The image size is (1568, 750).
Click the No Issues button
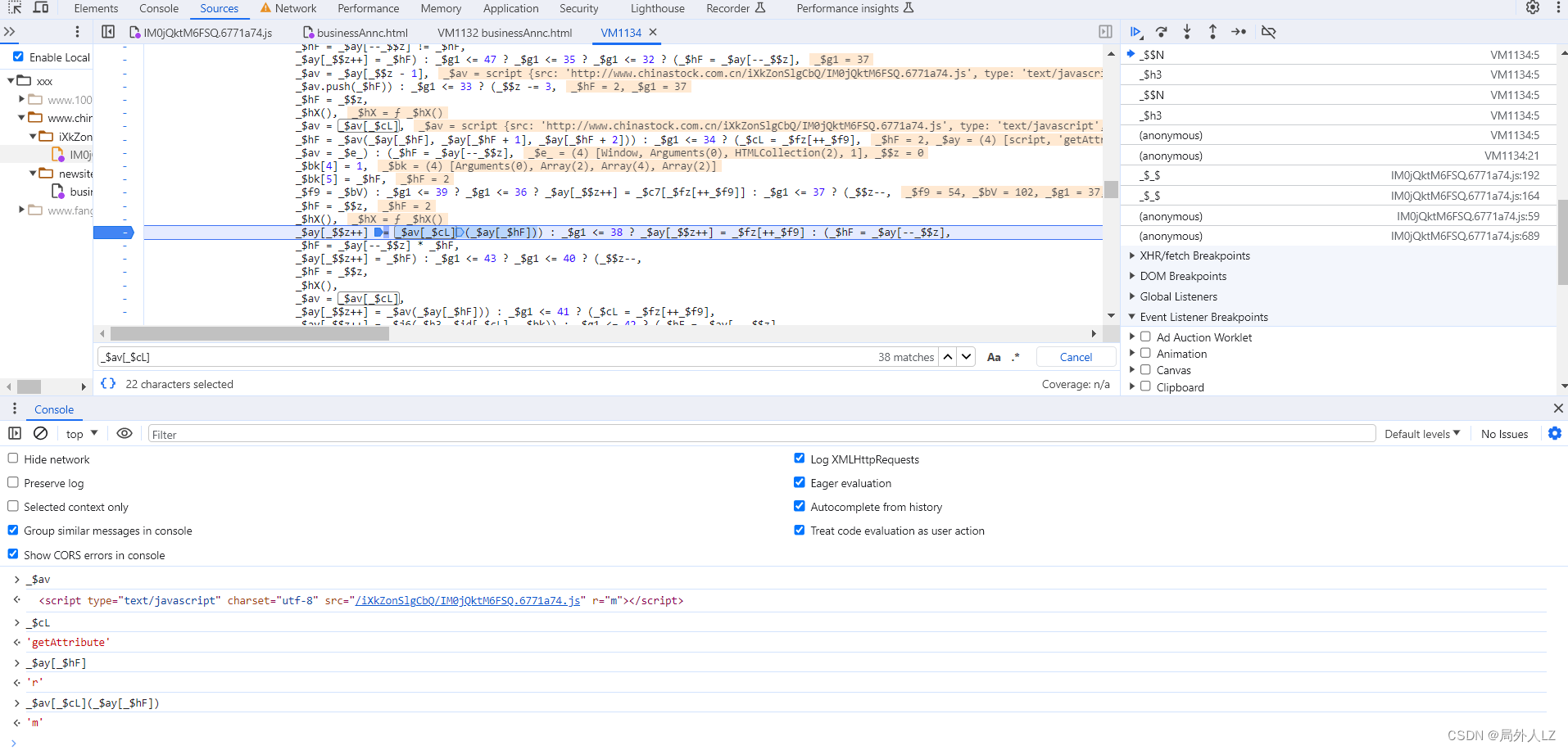click(x=1505, y=433)
